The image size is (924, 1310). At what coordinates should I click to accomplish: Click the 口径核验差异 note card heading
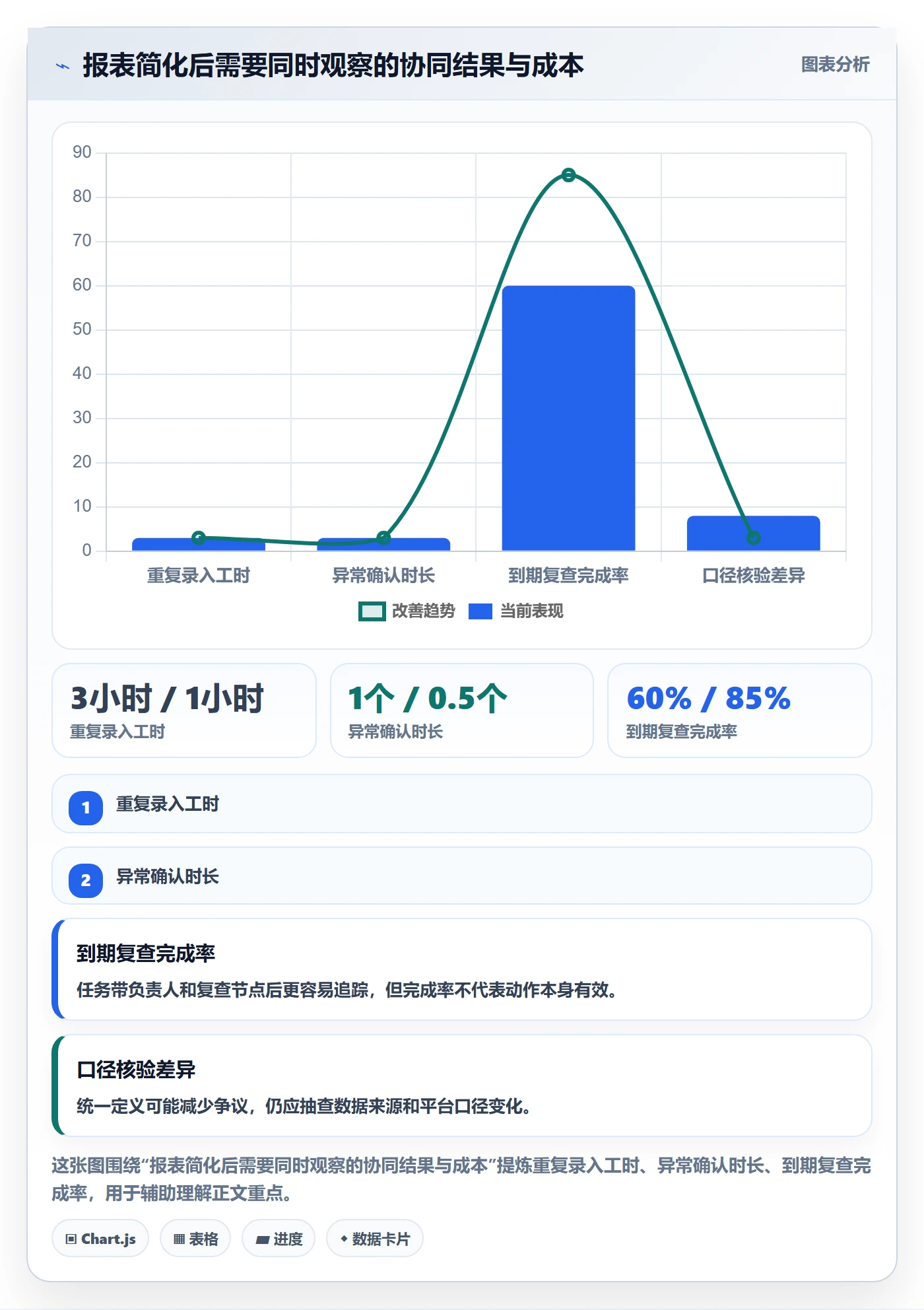(x=136, y=1070)
